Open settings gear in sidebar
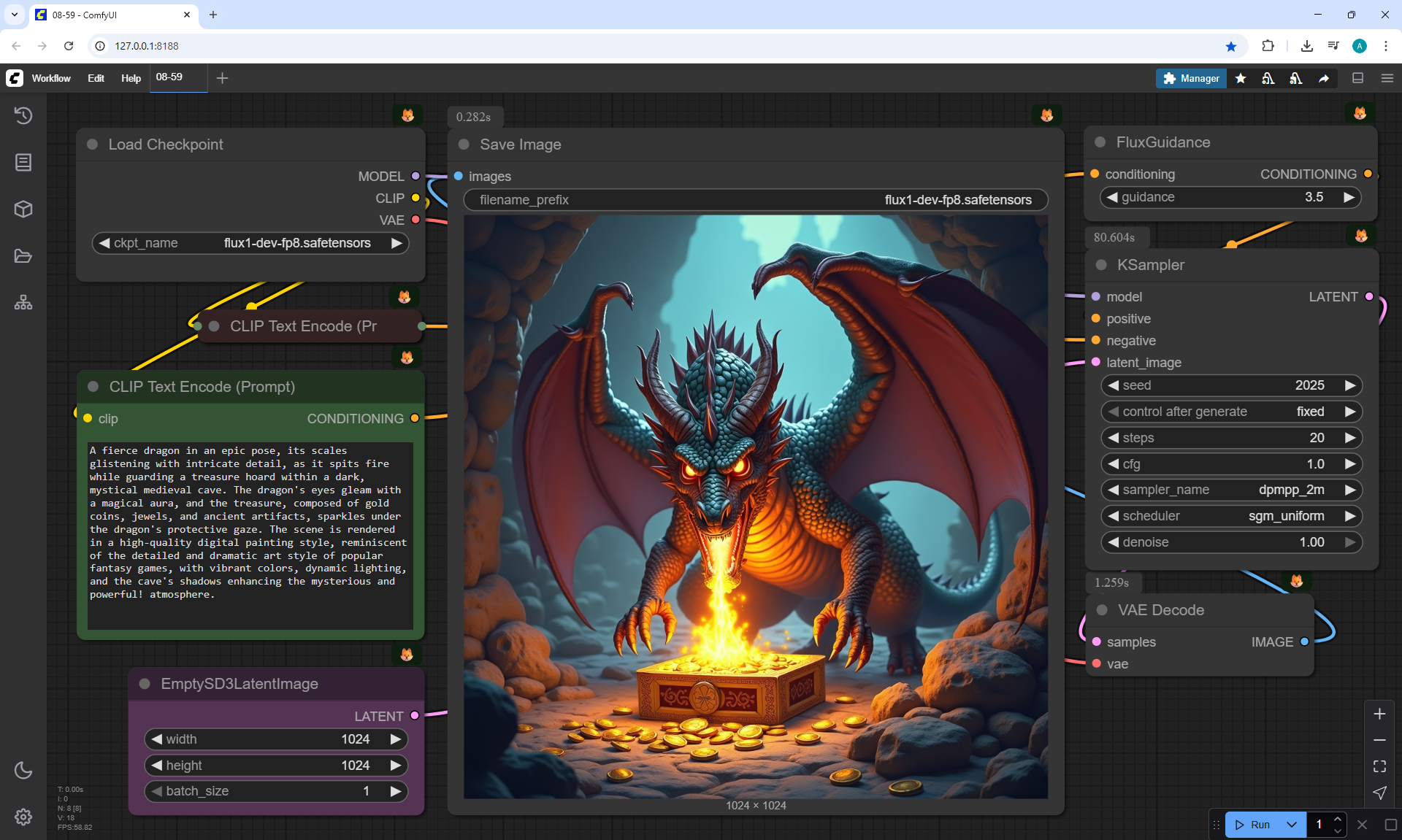Viewport: 1402px width, 840px height. point(23,817)
